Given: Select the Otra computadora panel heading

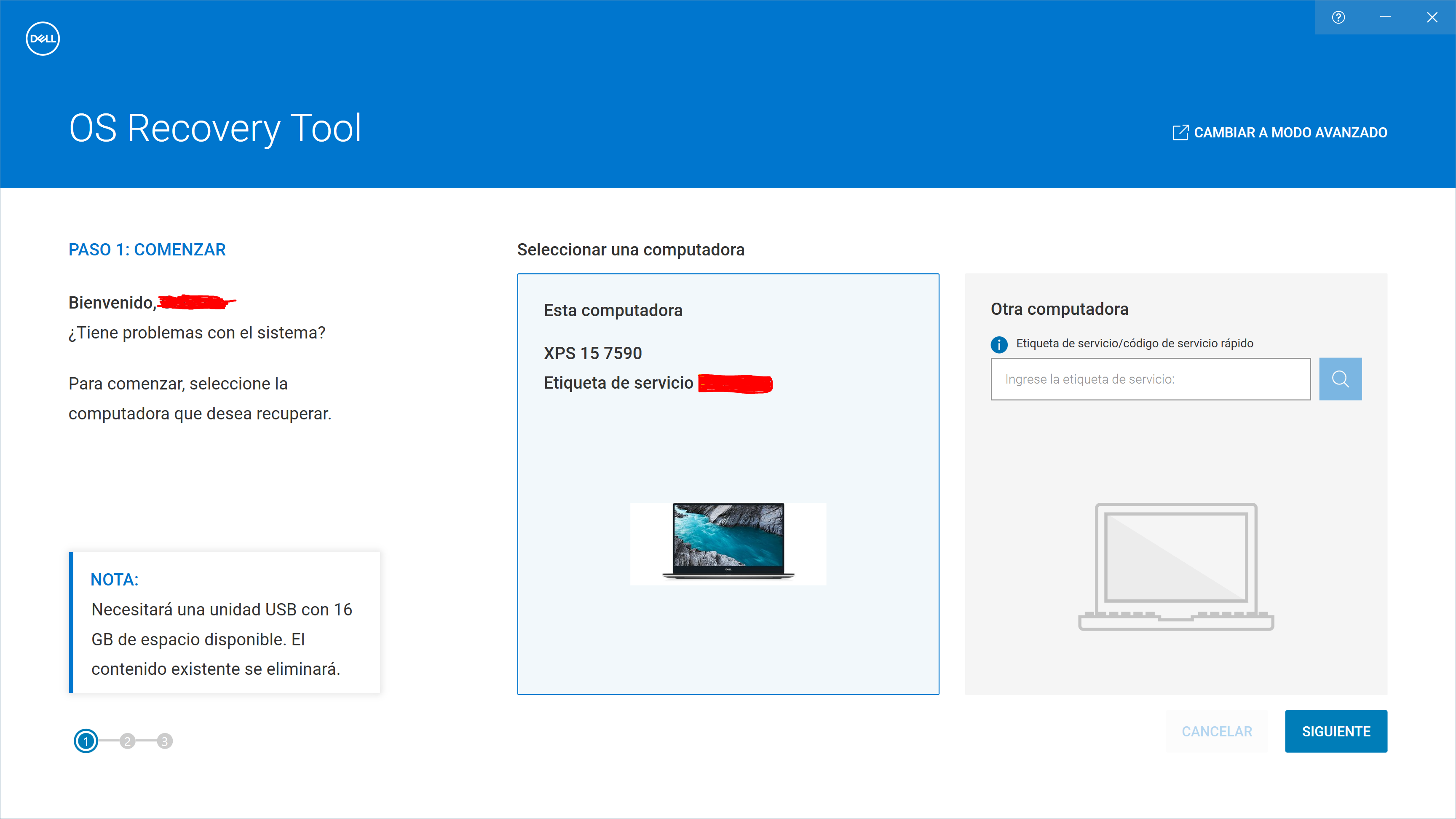Looking at the screenshot, I should tap(1059, 309).
